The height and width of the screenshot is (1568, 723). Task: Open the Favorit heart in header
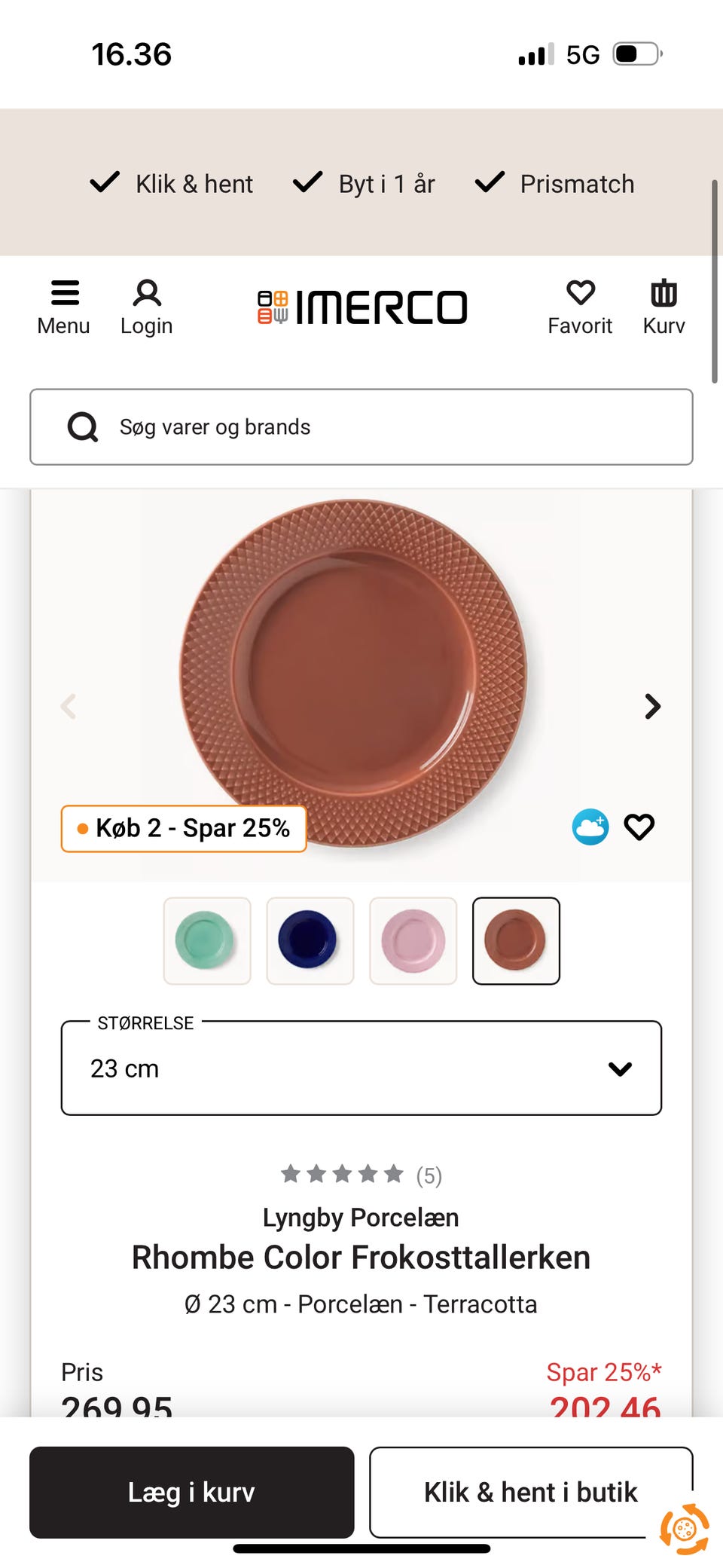pos(580,294)
